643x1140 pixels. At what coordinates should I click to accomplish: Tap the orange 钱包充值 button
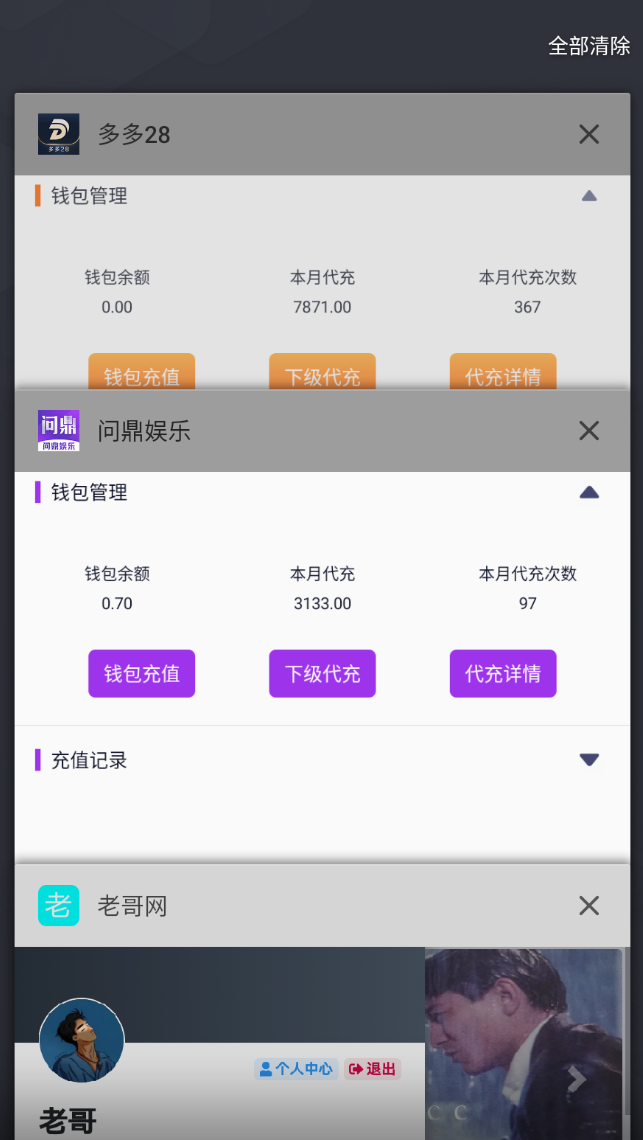click(x=142, y=375)
